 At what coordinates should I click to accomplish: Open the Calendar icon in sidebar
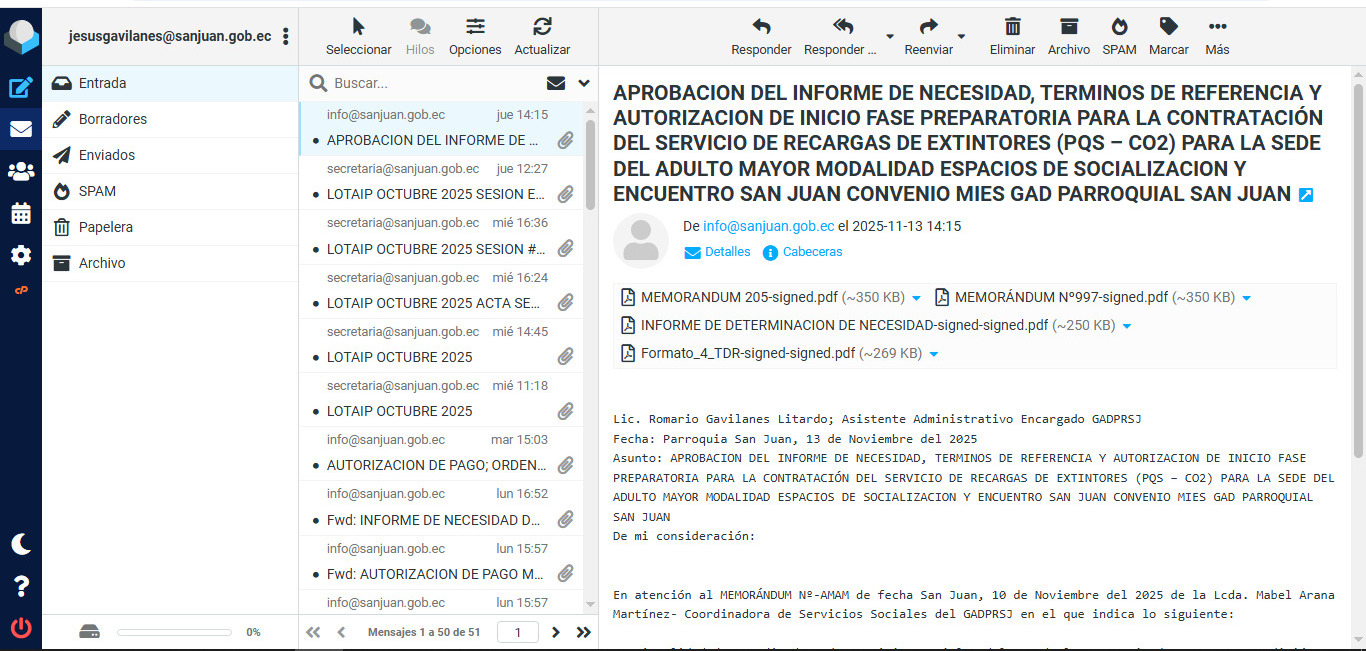click(21, 213)
